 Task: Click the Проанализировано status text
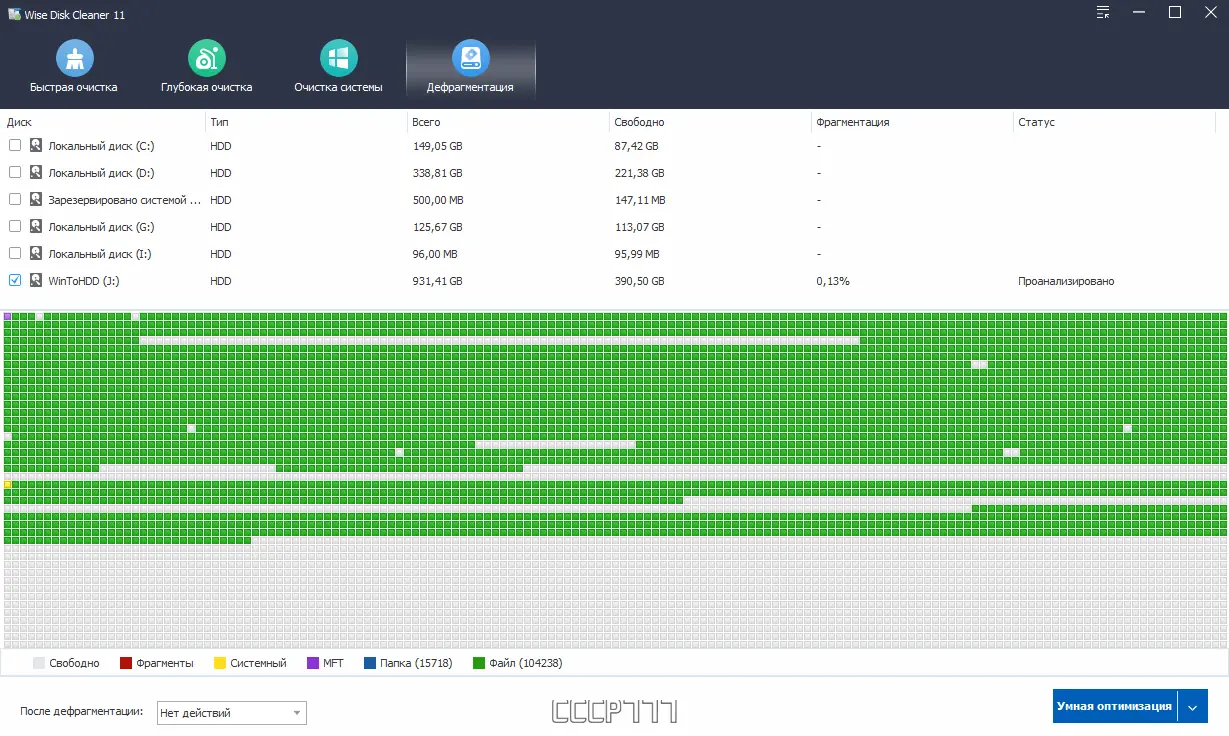point(1066,281)
